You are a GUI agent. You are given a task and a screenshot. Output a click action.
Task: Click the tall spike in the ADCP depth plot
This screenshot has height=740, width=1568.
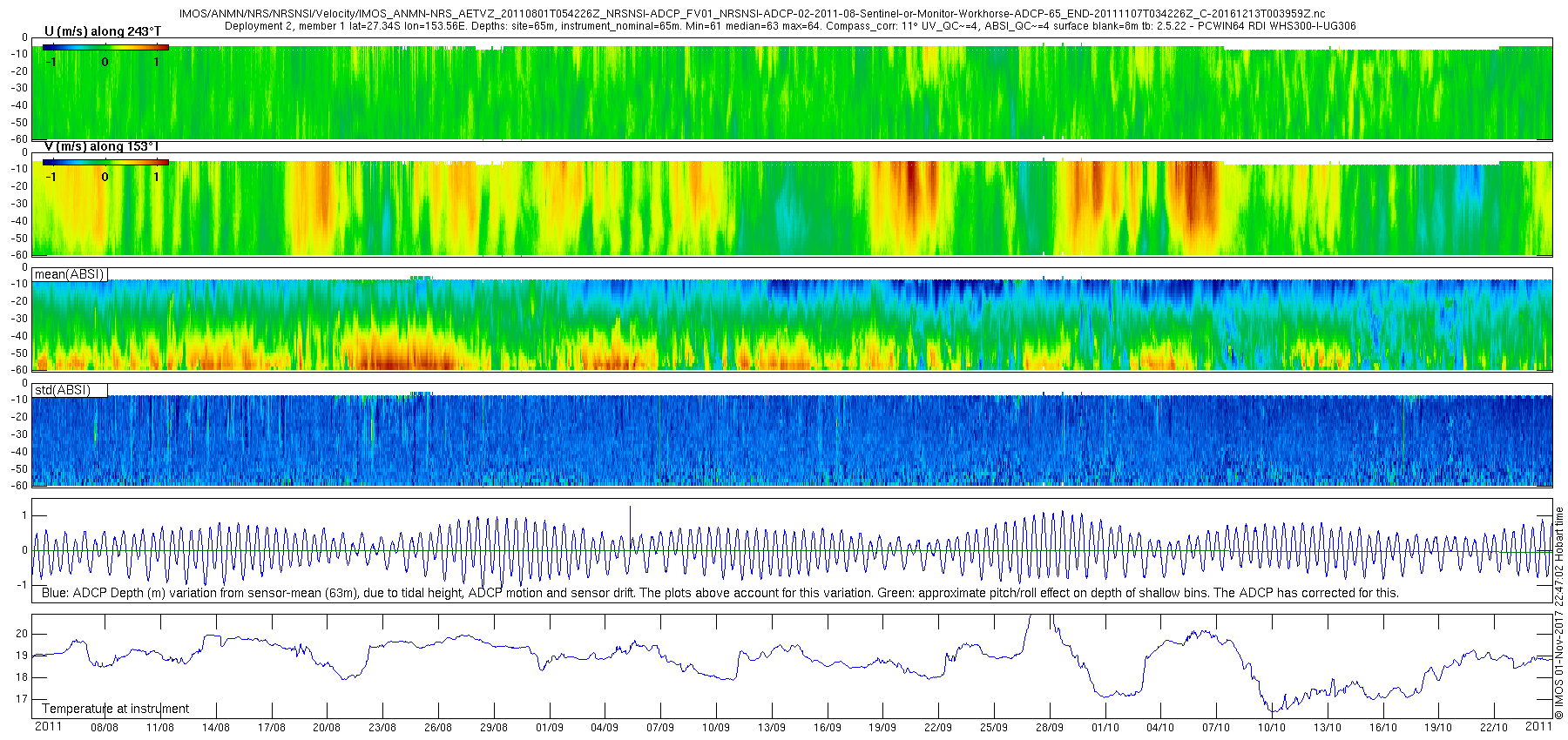pyautogui.click(x=630, y=527)
